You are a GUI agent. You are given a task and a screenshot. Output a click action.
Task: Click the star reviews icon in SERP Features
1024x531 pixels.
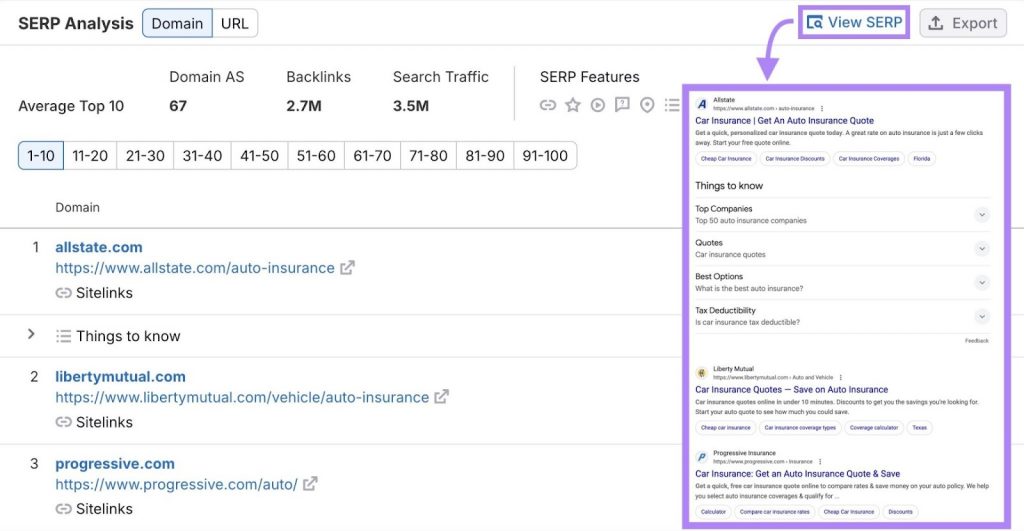573,105
